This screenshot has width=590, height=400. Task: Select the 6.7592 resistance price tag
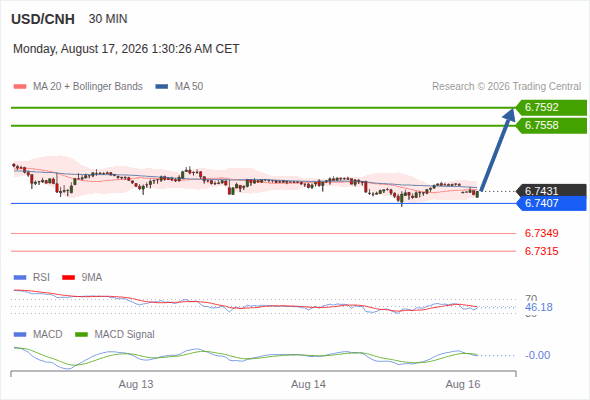[x=551, y=108]
